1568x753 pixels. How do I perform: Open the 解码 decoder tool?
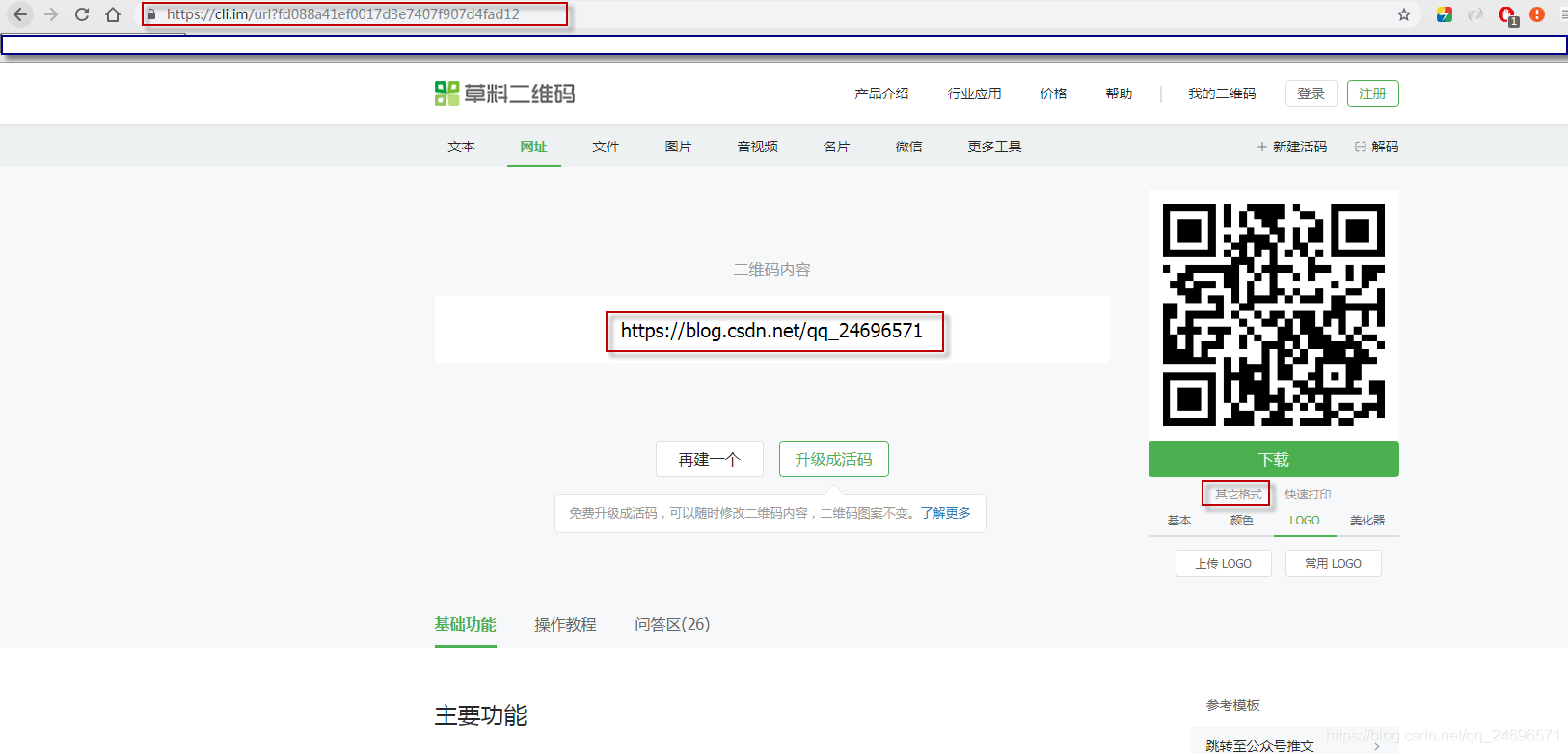[1376, 147]
